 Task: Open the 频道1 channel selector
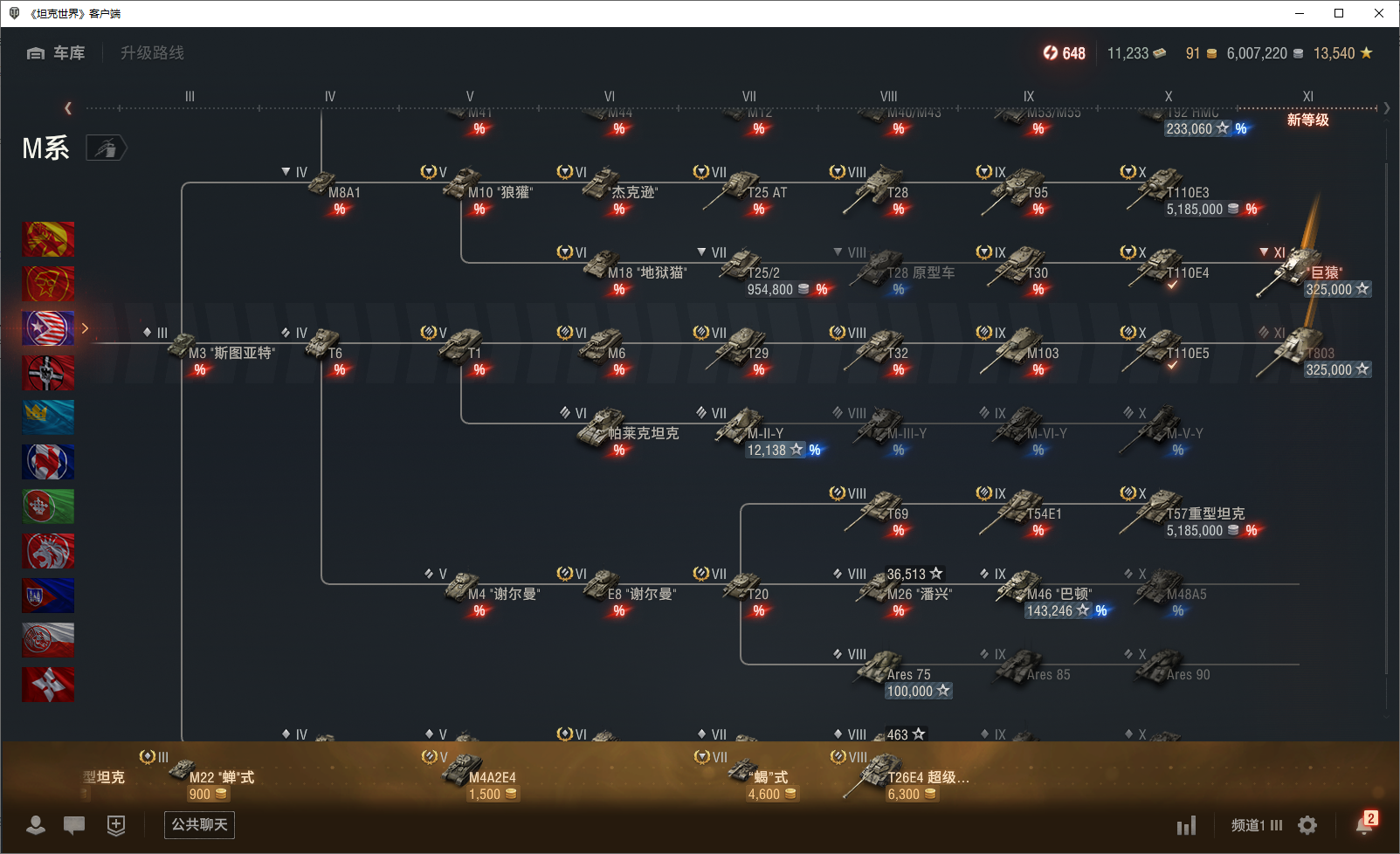pyautogui.click(x=1257, y=825)
